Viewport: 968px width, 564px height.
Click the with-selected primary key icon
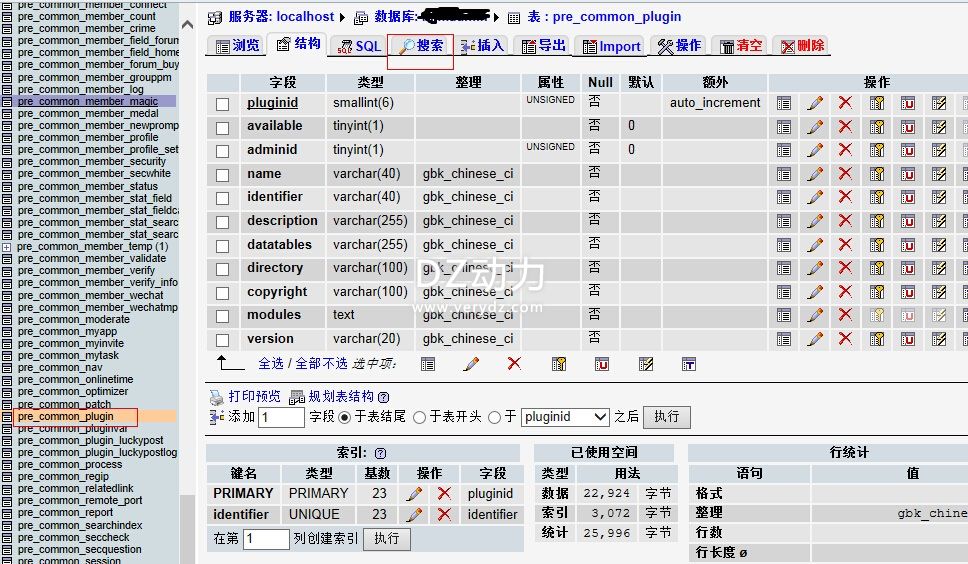point(559,364)
